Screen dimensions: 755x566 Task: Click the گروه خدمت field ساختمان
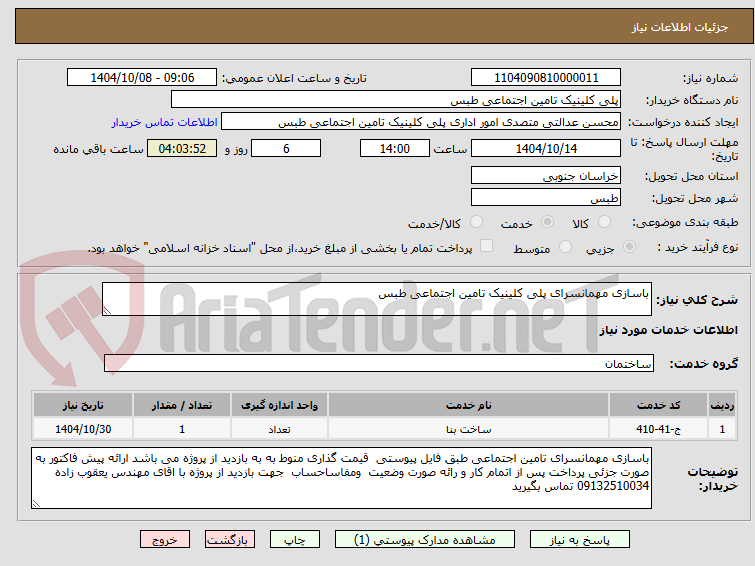(379, 364)
